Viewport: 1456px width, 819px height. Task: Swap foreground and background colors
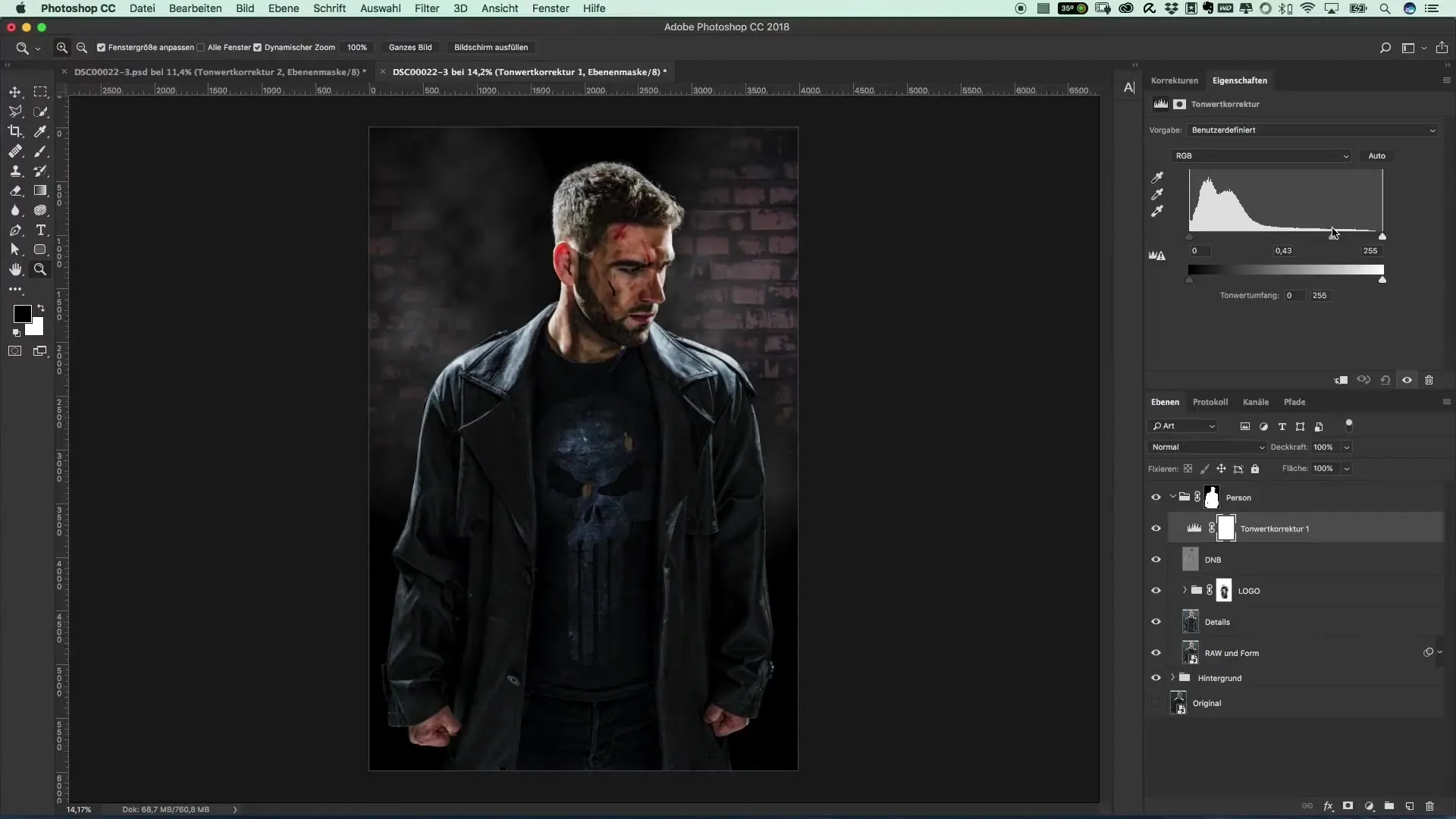(x=41, y=308)
